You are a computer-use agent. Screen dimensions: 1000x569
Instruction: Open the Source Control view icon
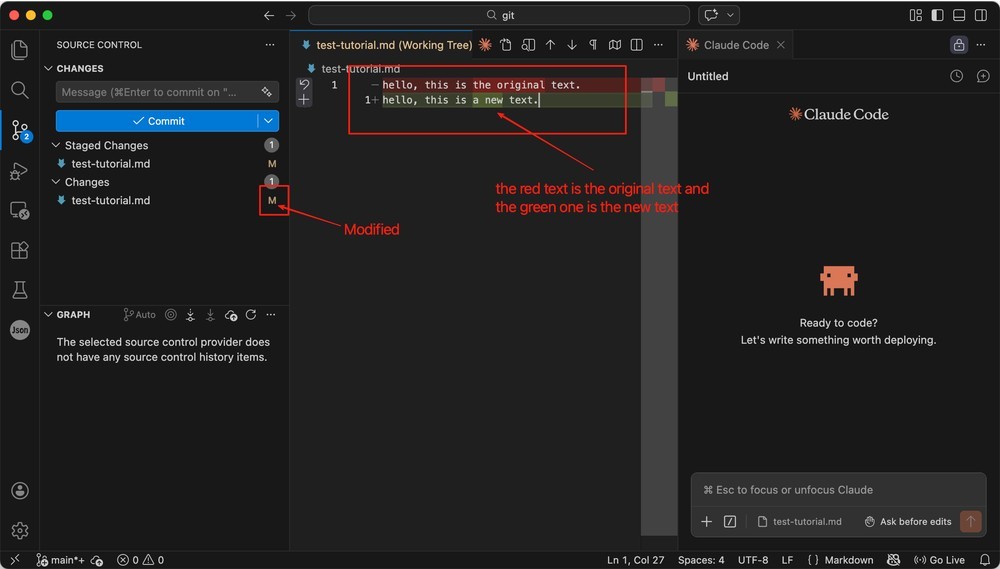click(x=20, y=130)
